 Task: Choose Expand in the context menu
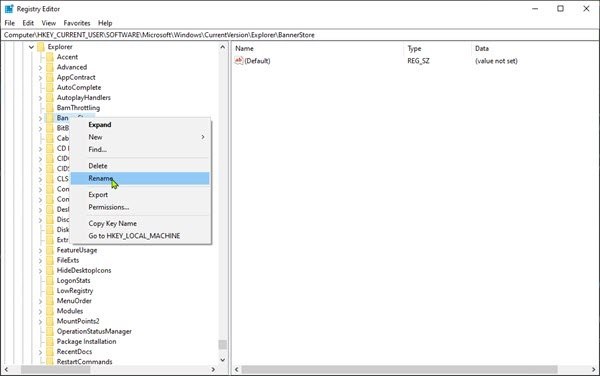[140, 125]
